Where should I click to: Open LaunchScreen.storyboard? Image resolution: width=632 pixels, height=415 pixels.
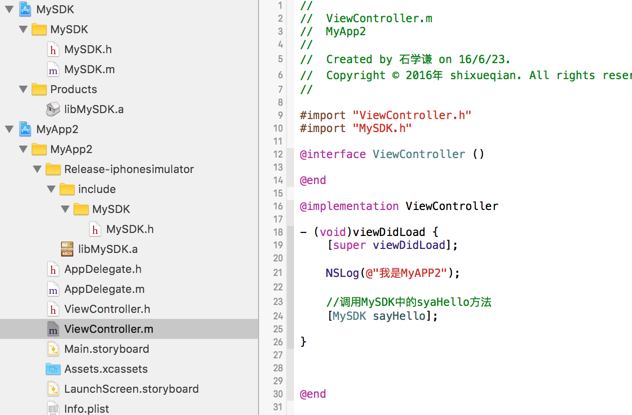tap(131, 389)
